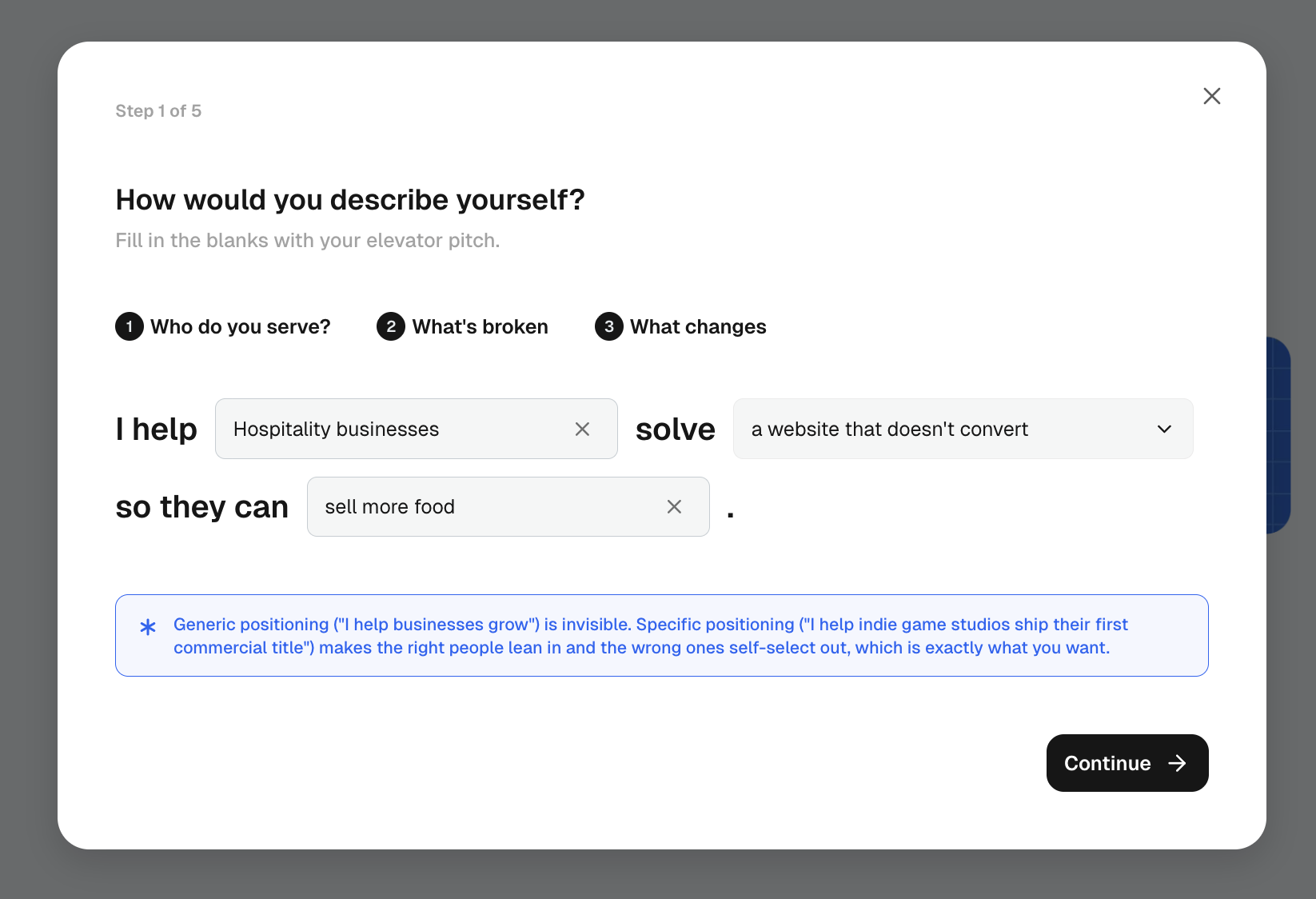The width and height of the screenshot is (1316, 899).
Task: Open the "a website that doesn't convert" dropdown
Action: pos(963,430)
